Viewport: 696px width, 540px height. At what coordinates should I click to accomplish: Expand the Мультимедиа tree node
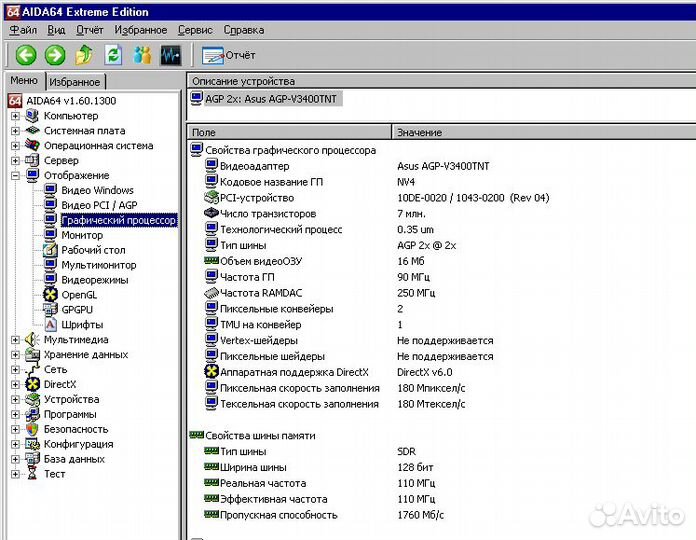(x=15, y=340)
